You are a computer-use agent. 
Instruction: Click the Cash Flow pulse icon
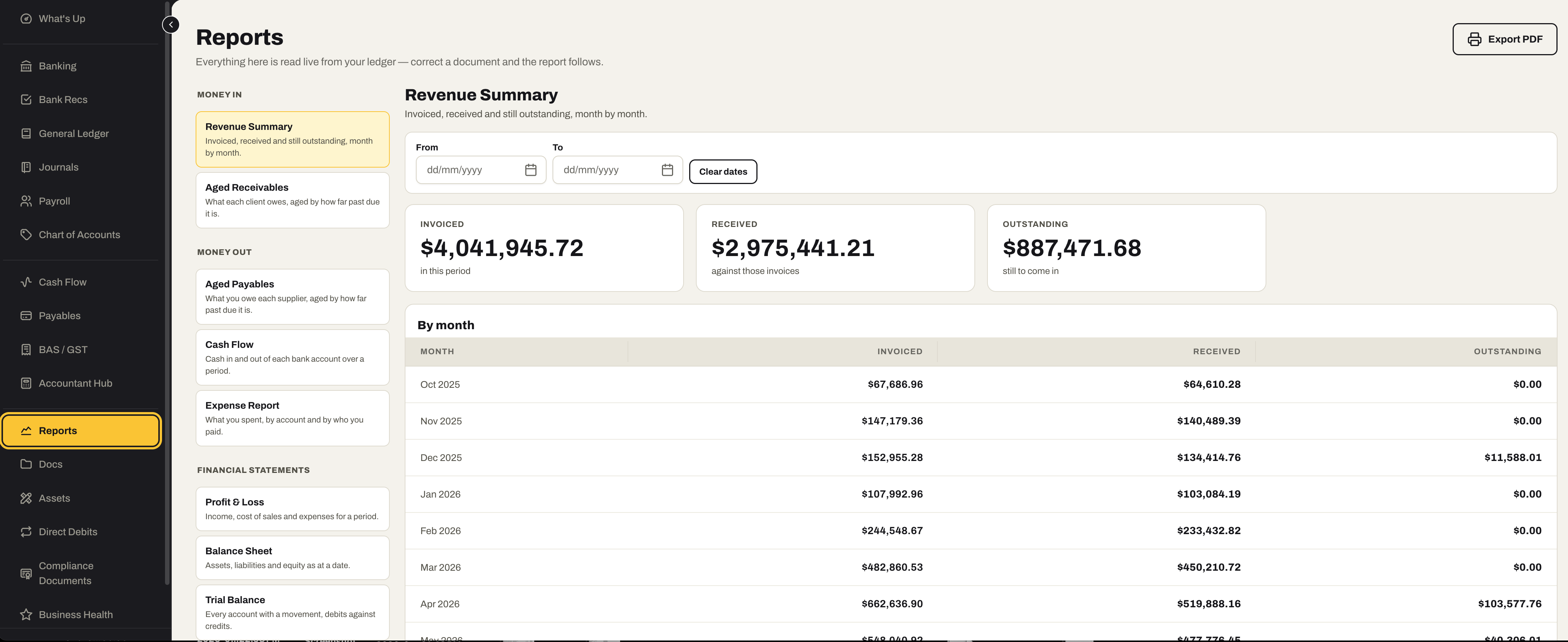[25, 282]
